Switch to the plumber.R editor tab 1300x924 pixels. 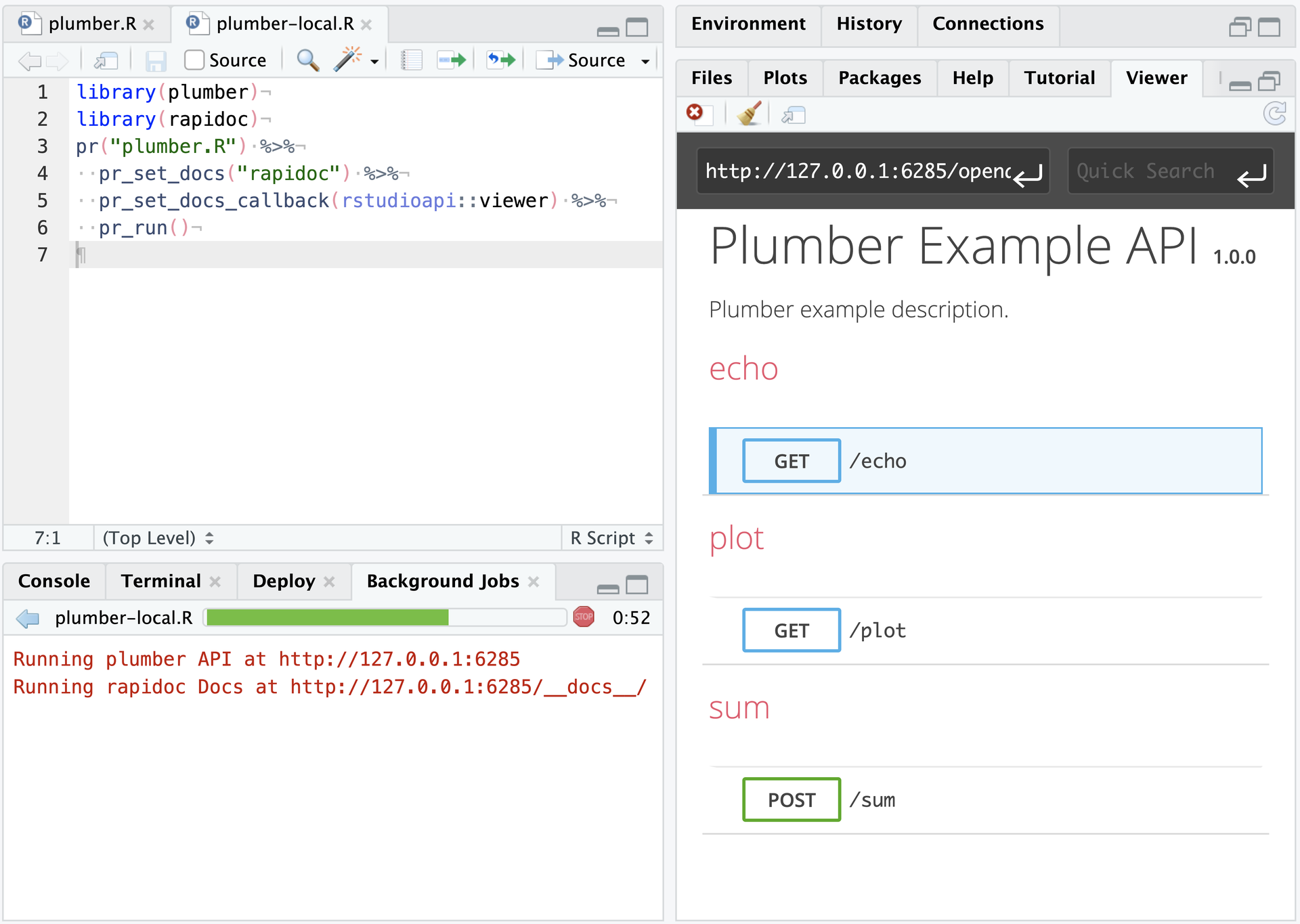coord(92,24)
